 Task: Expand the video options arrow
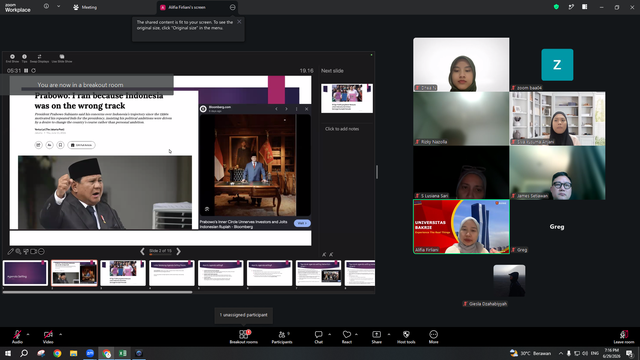(x=60, y=334)
